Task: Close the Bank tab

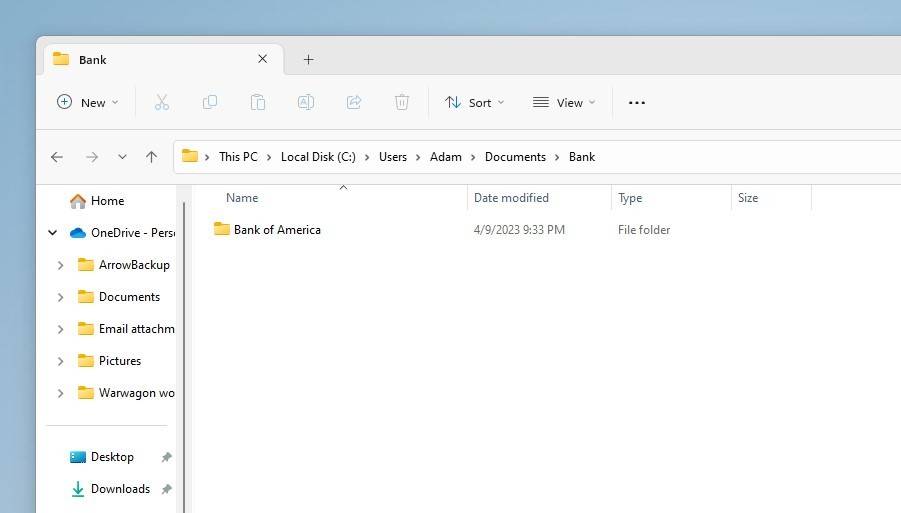Action: (263, 59)
